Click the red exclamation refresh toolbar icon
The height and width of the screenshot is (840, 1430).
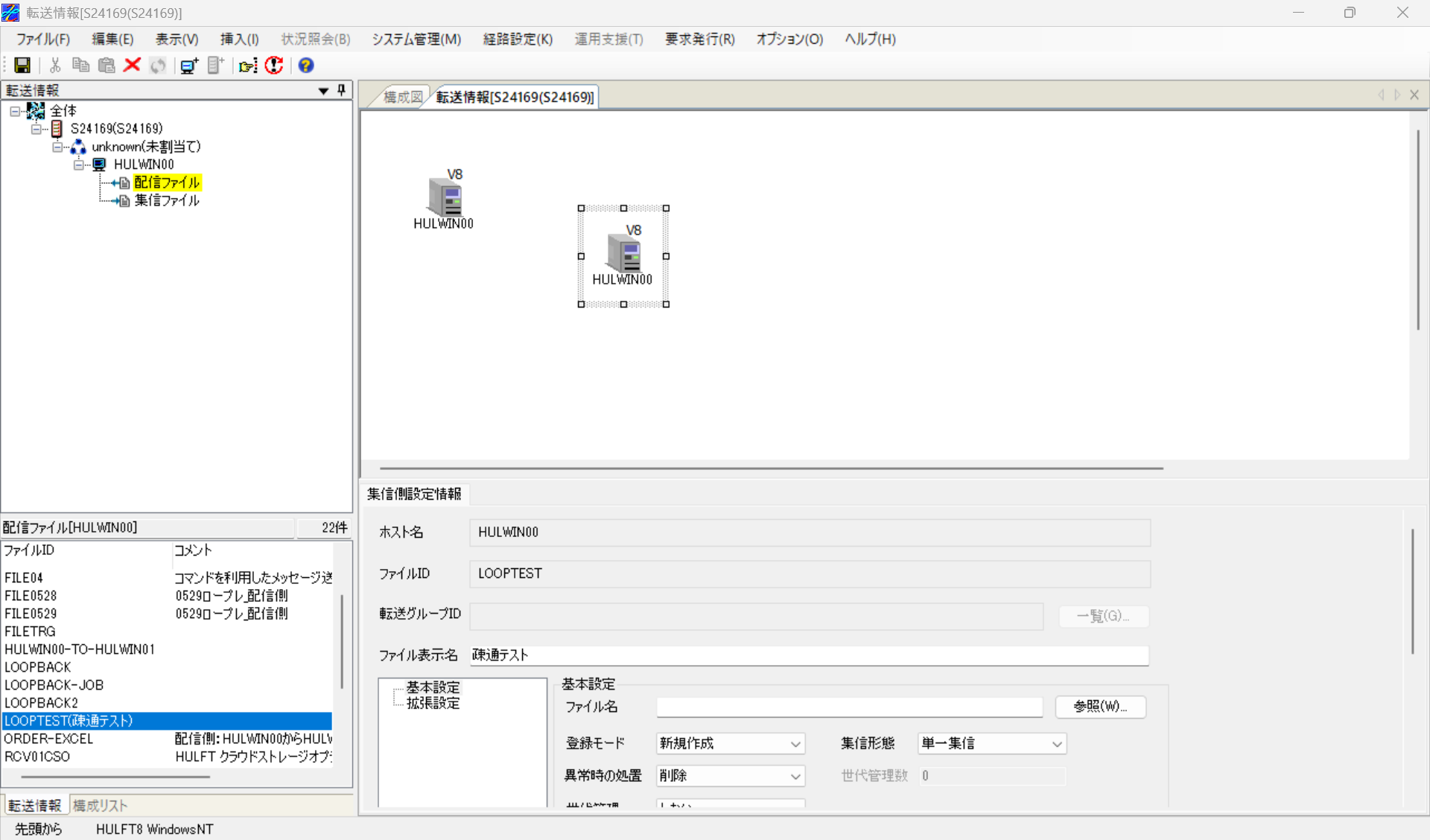274,66
